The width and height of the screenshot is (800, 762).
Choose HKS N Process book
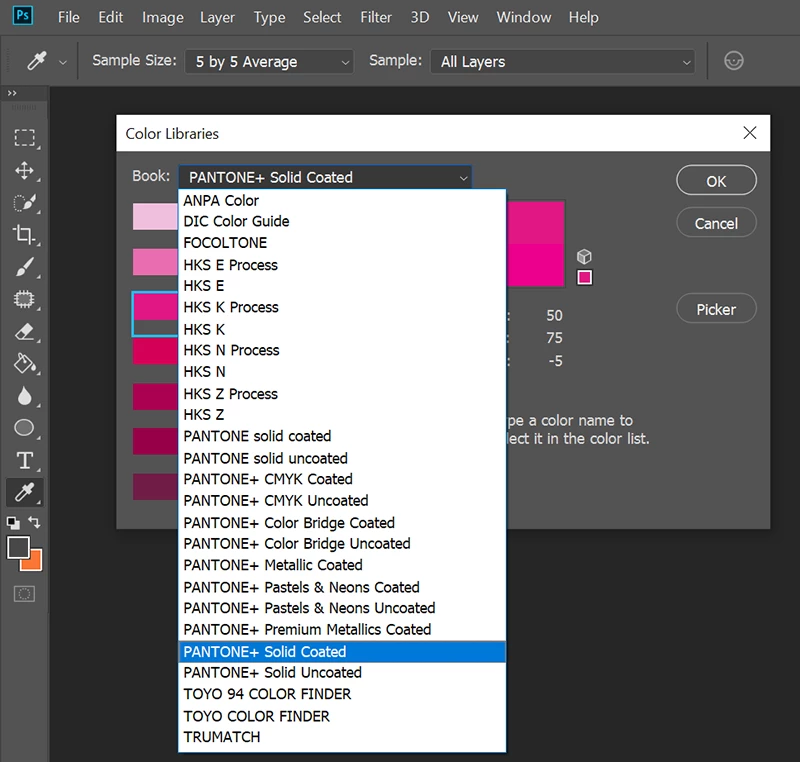pos(342,350)
